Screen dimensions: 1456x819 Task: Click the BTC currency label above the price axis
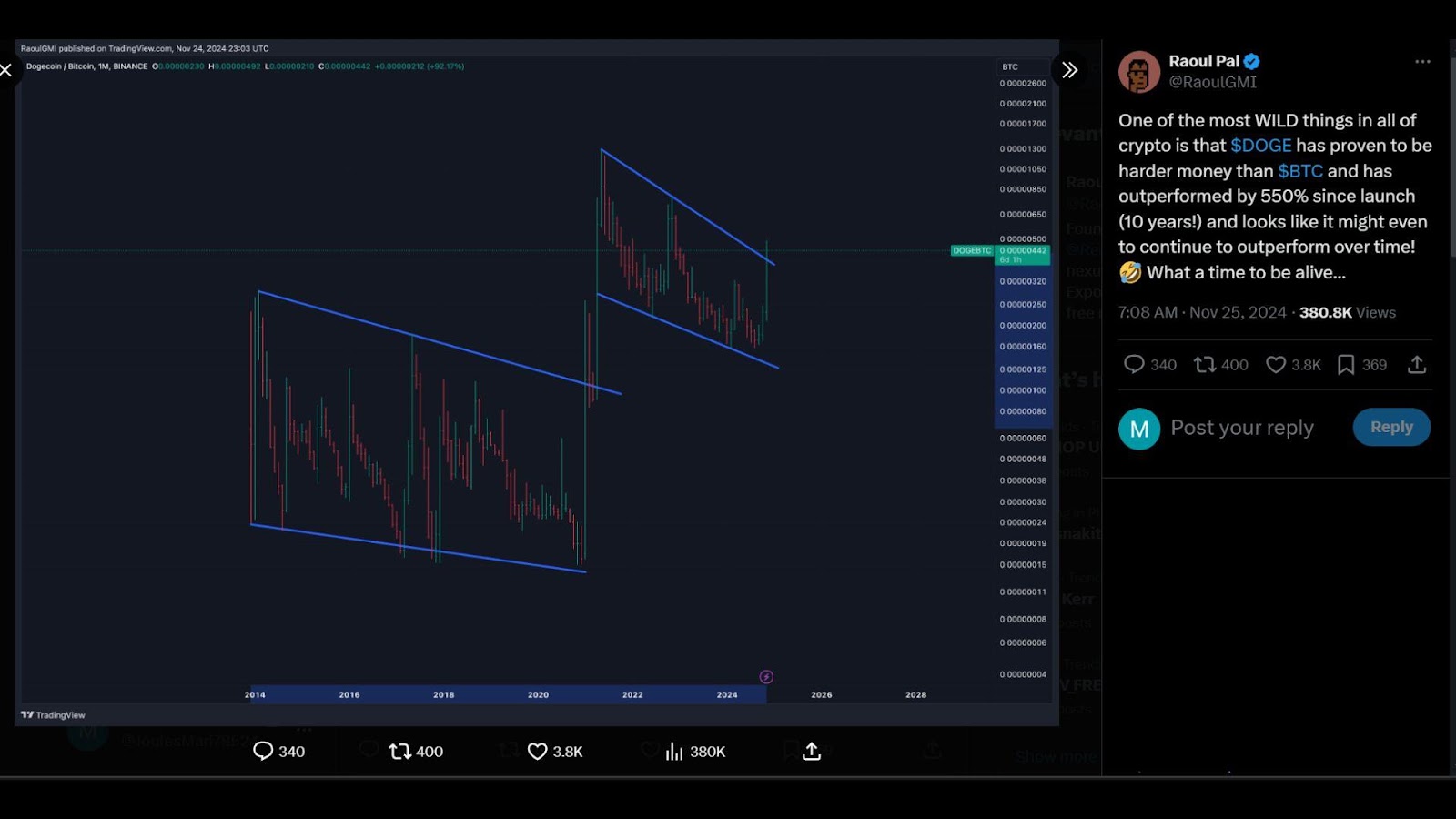(x=1010, y=67)
